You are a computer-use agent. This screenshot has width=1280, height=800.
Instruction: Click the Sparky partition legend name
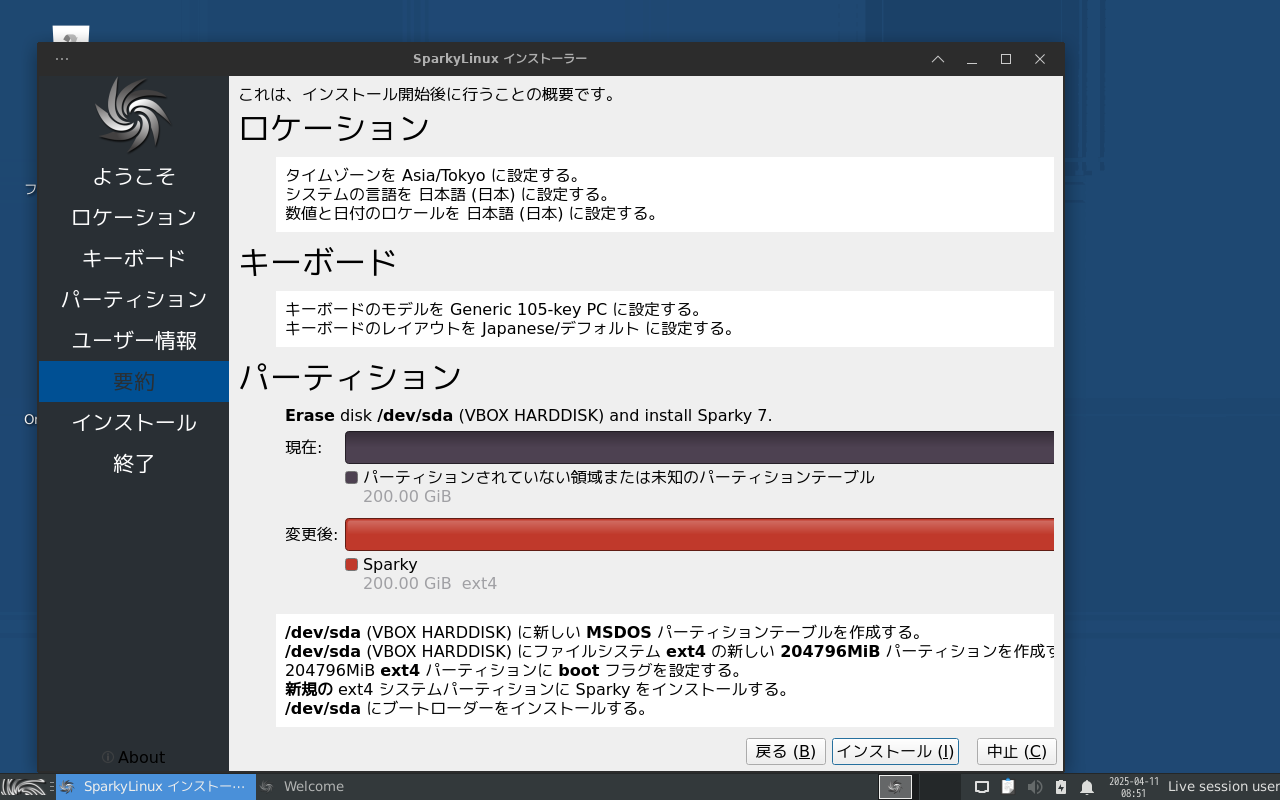pyautogui.click(x=390, y=564)
